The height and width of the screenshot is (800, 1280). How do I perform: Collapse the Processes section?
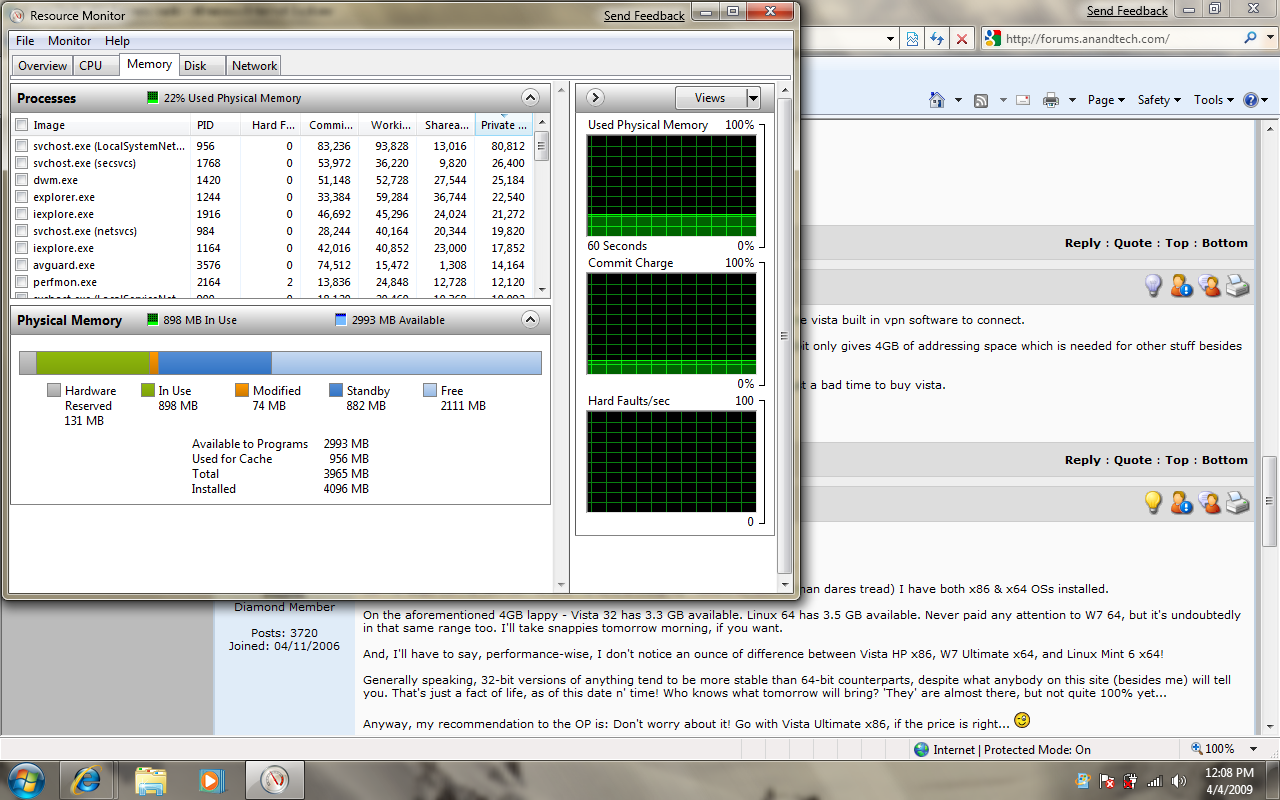pos(530,98)
